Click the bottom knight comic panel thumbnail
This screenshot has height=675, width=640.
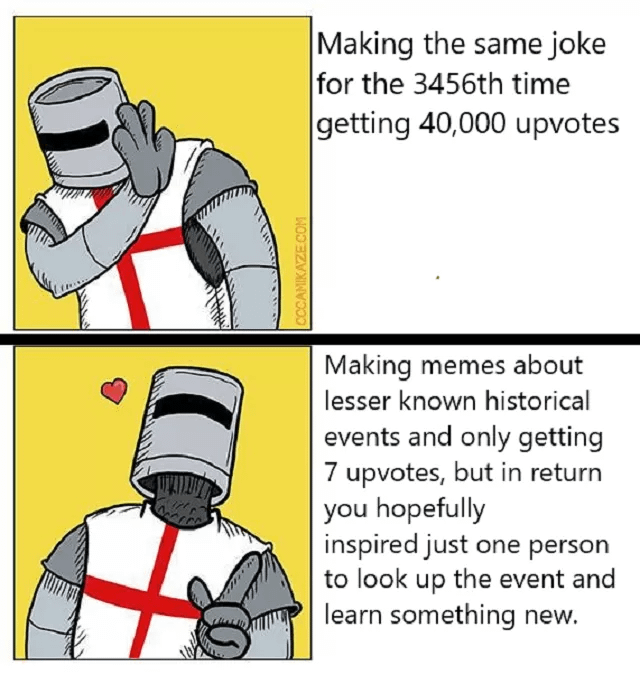click(x=162, y=503)
